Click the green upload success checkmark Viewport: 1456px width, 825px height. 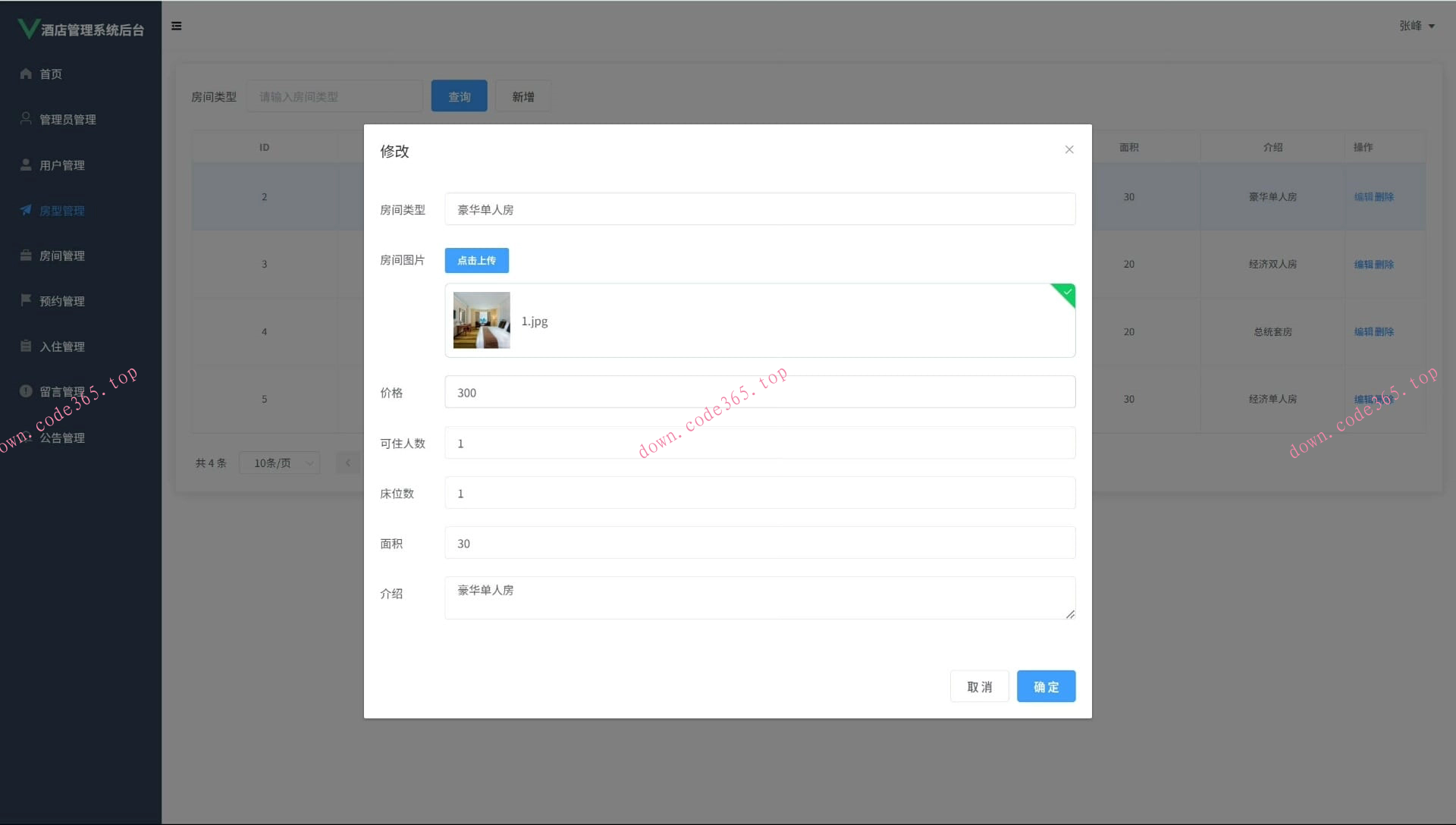[x=1067, y=292]
